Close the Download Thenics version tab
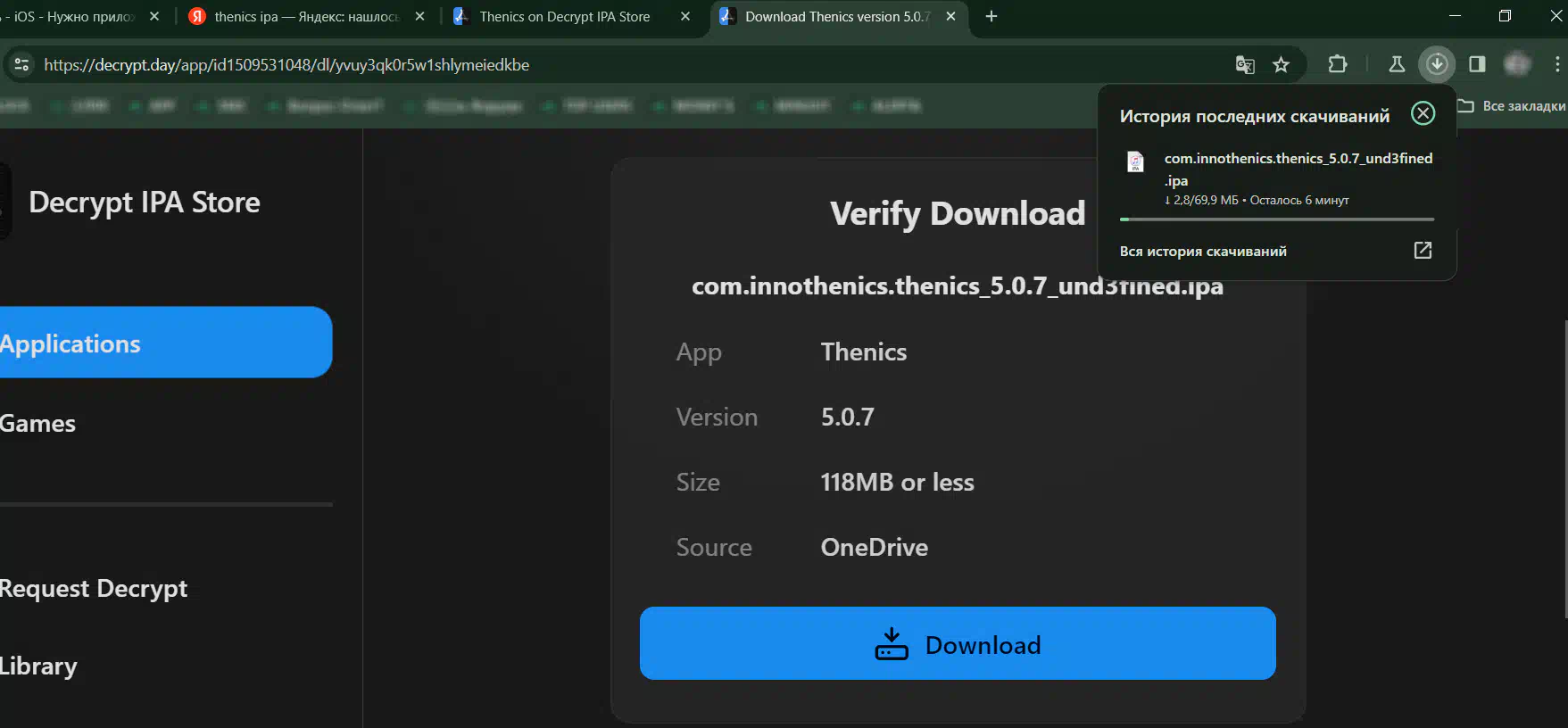The height and width of the screenshot is (728, 1568). [950, 16]
